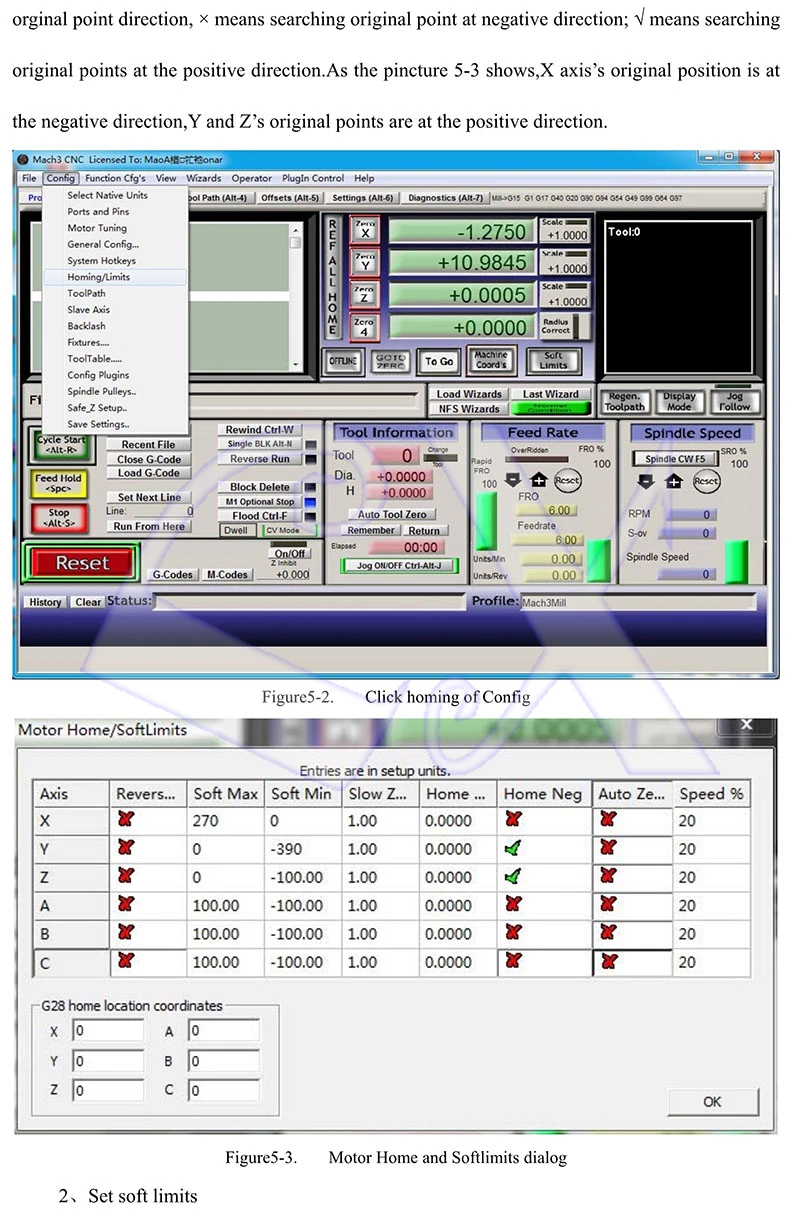Click the Feed Hold button
This screenshot has height=1214, width=800.
58,483
